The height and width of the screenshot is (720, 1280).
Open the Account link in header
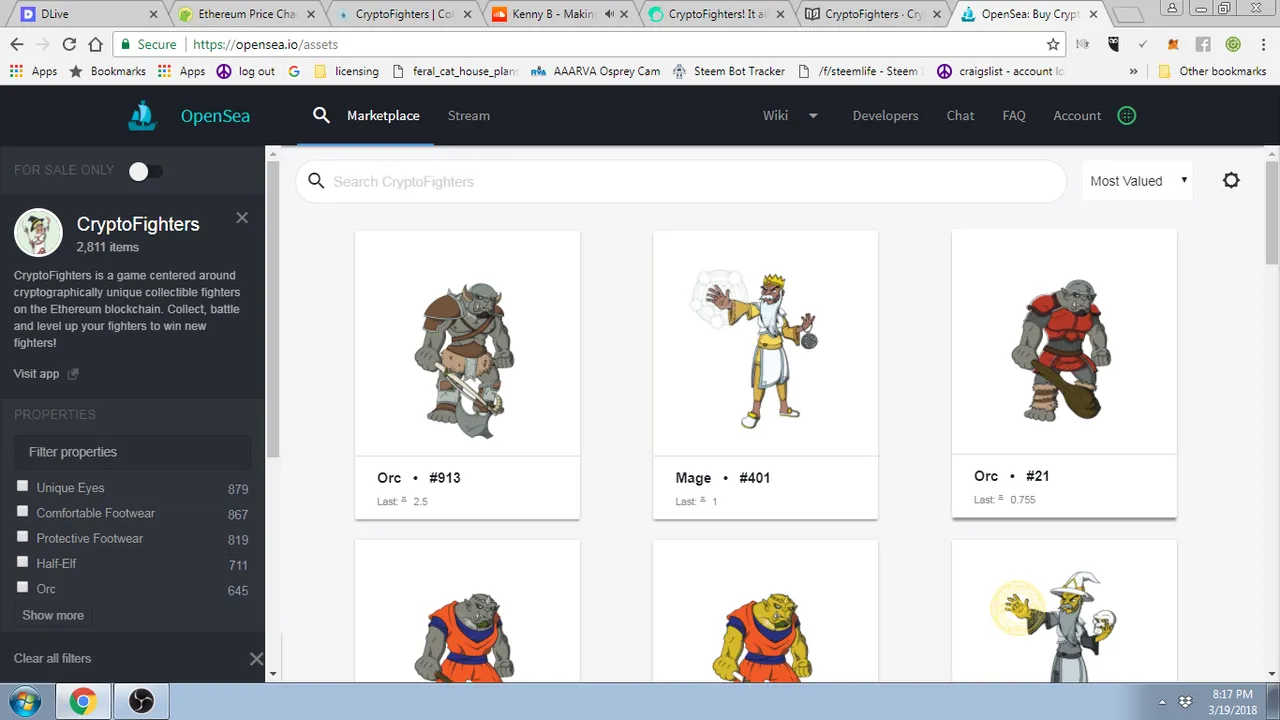tap(1077, 116)
